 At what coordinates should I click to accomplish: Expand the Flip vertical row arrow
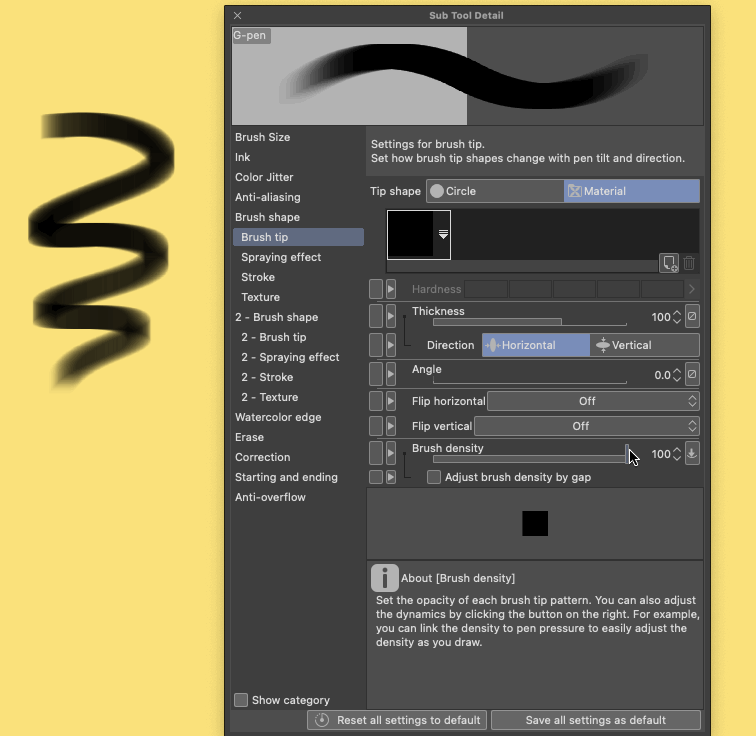[x=391, y=426]
